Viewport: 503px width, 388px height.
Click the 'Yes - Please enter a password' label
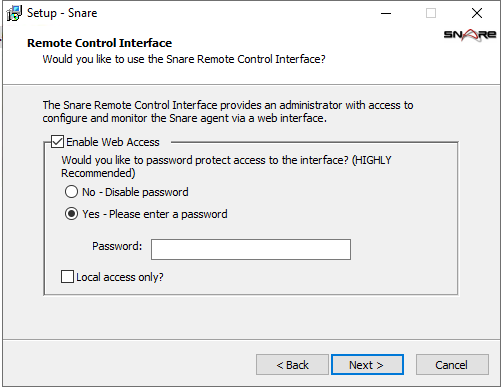(155, 214)
